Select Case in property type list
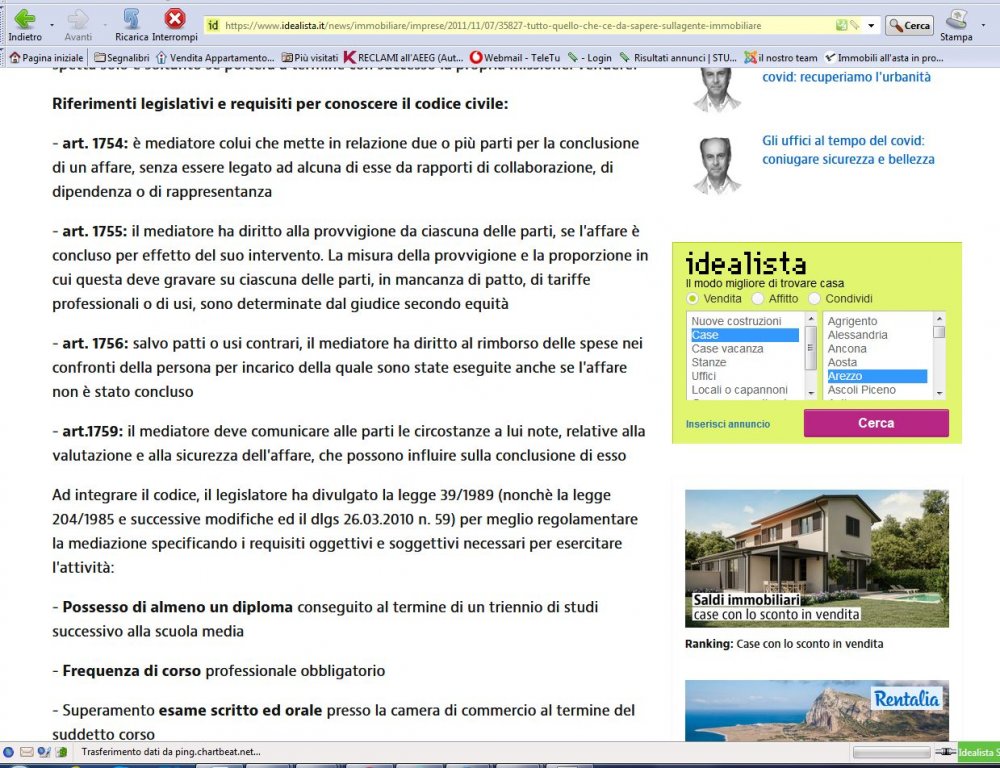Image resolution: width=1000 pixels, height=768 pixels. tap(745, 335)
